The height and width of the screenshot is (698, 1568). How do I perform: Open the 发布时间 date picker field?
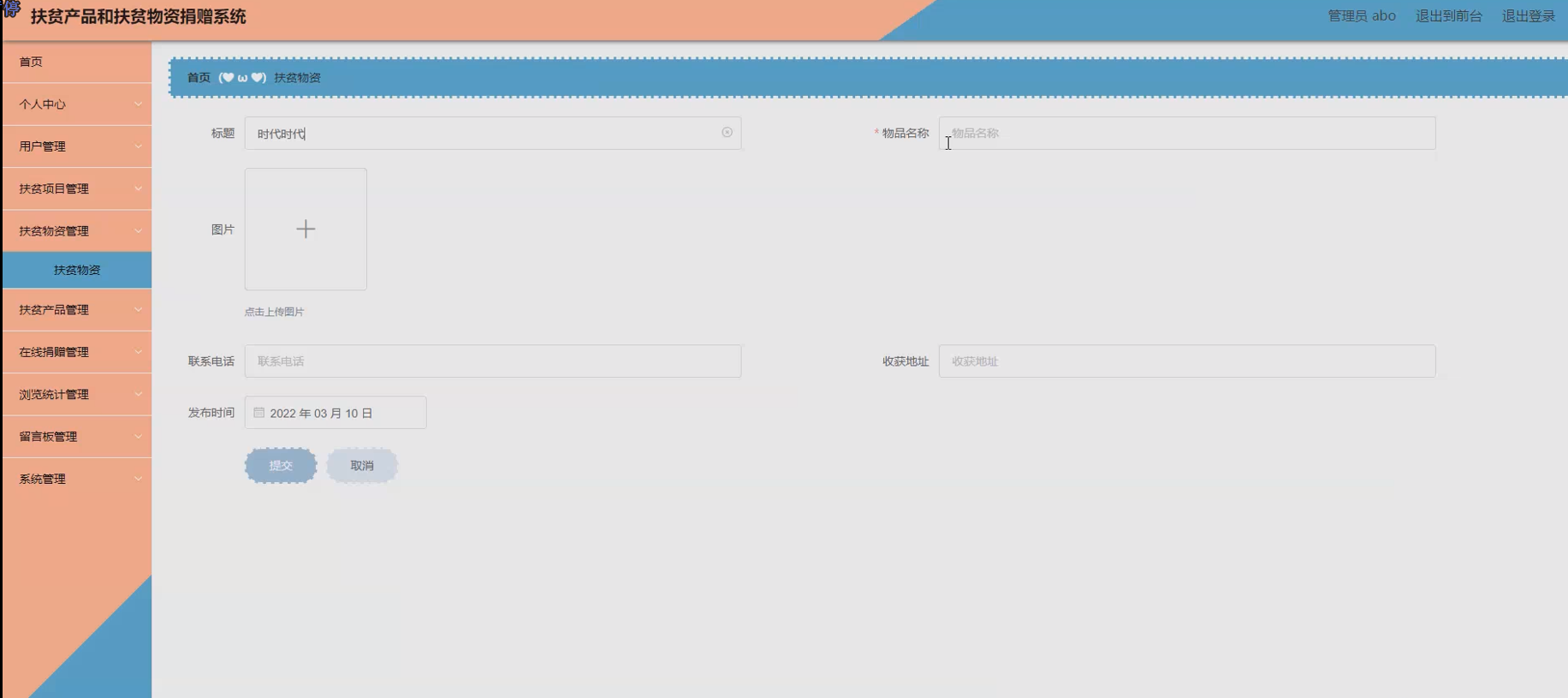(x=336, y=413)
